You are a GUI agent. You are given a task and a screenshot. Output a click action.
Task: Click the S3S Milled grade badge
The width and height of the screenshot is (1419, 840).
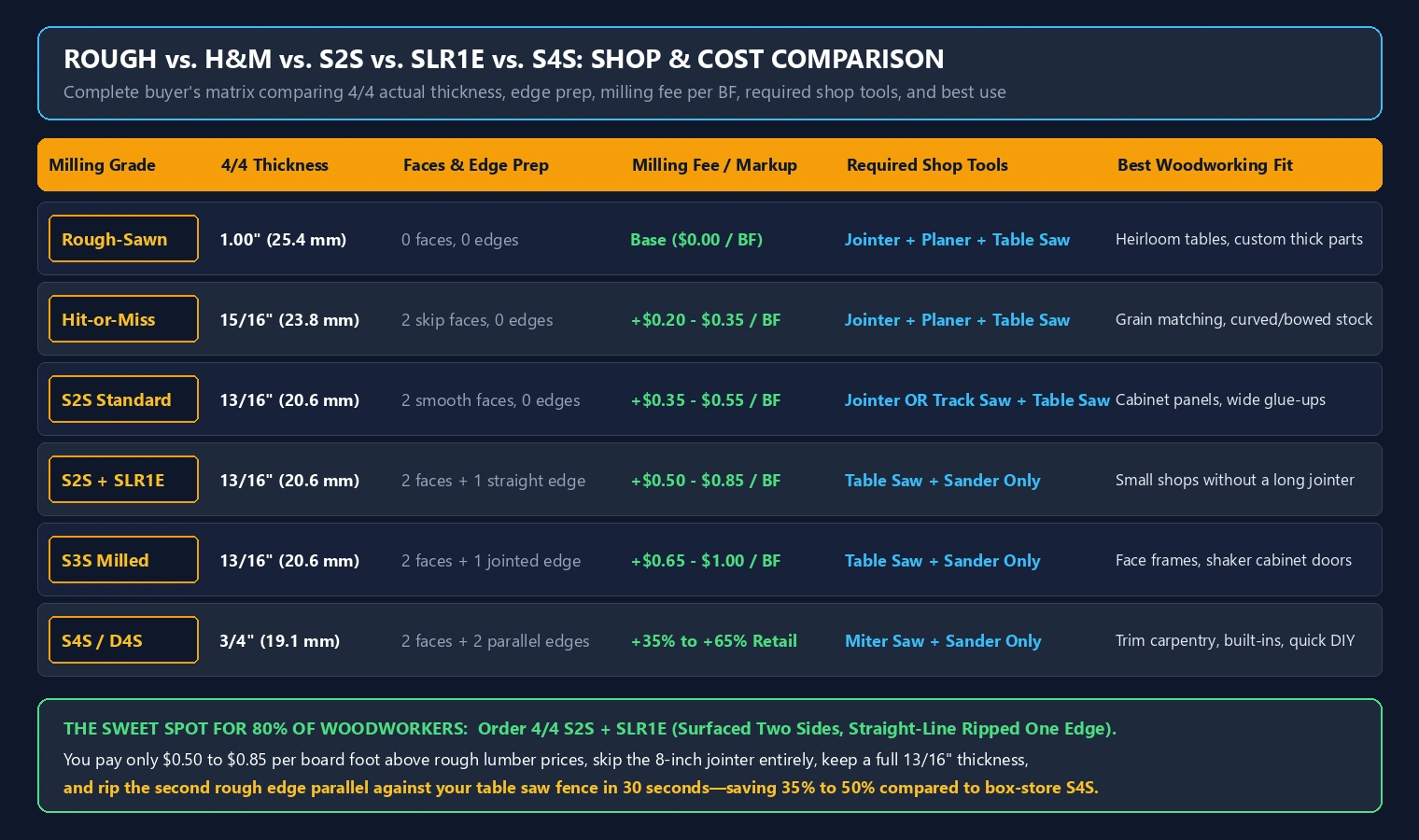pyautogui.click(x=123, y=560)
